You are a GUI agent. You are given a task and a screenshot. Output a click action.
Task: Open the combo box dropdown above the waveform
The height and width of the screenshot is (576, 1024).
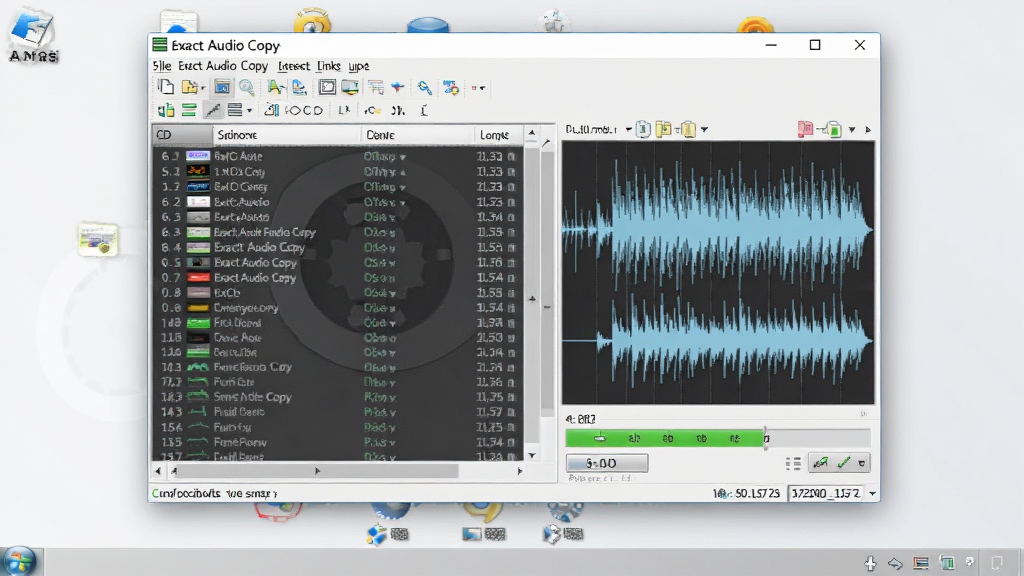628,129
